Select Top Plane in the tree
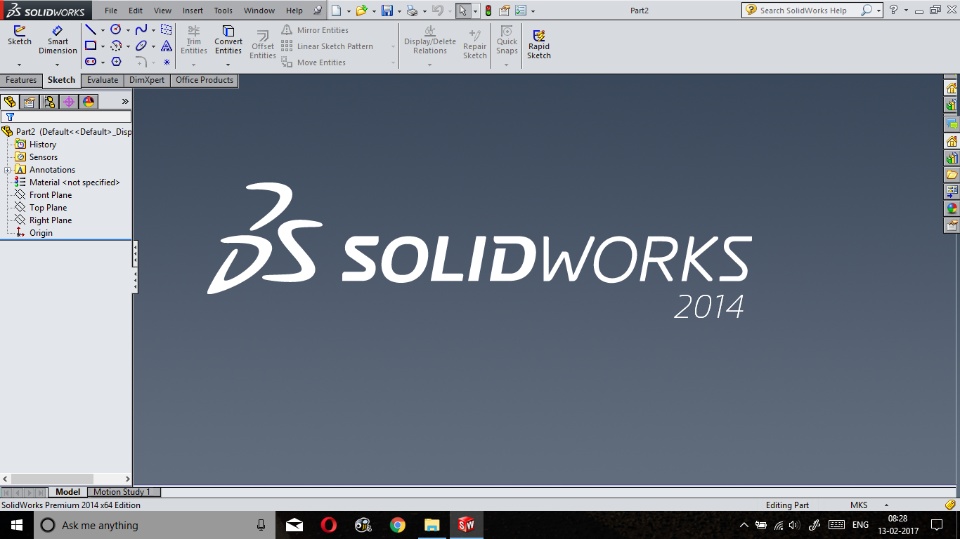Image resolution: width=960 pixels, height=539 pixels. (x=40, y=208)
